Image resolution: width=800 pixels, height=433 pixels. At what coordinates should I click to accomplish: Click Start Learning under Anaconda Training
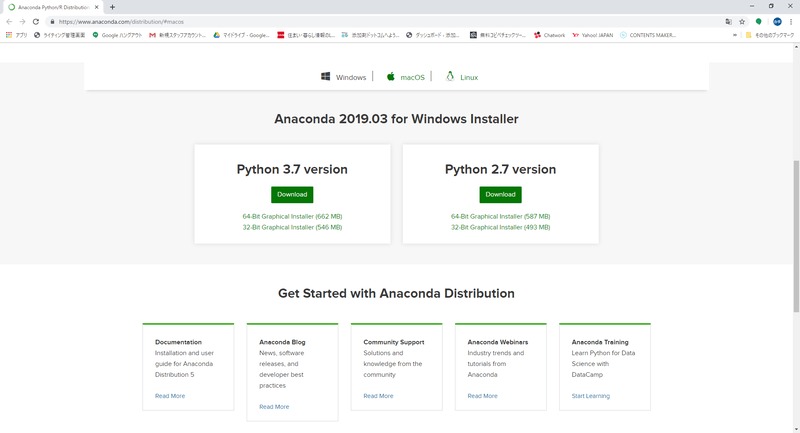tap(590, 396)
